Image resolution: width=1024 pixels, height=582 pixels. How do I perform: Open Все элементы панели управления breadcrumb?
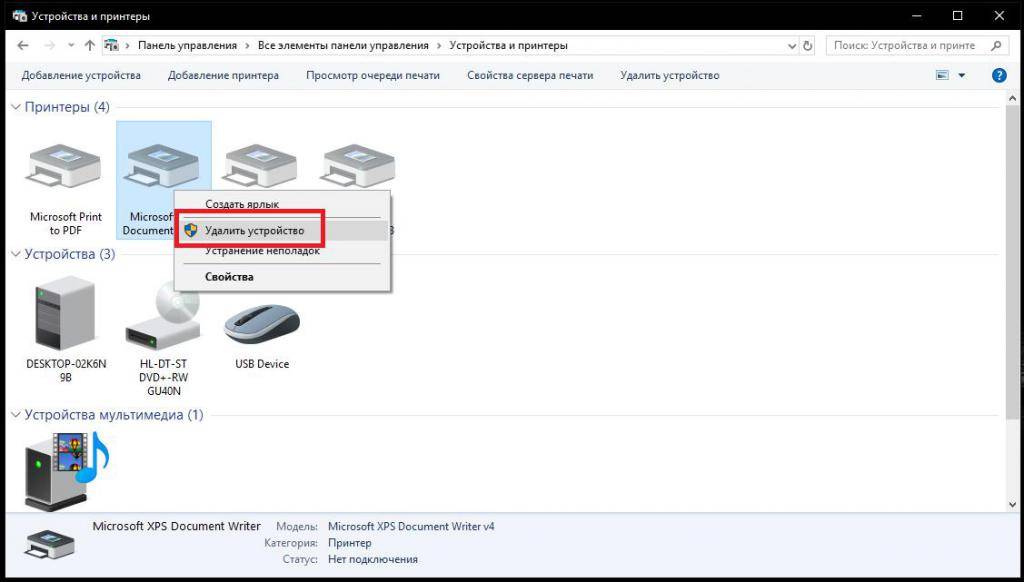point(344,46)
